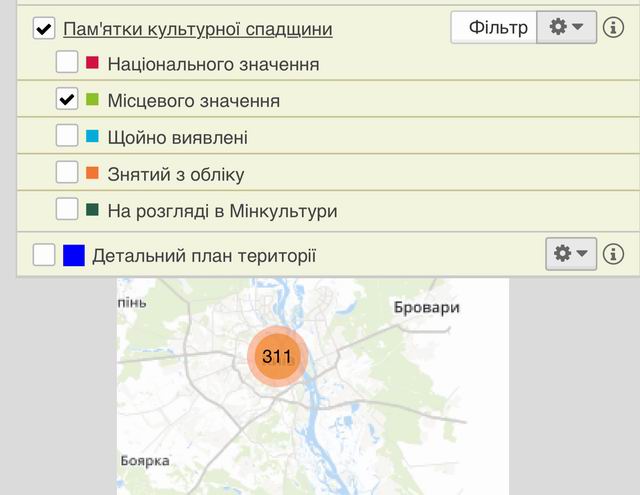Click the На розгляді в Мінкультури label
This screenshot has width=640, height=495.
point(222,211)
